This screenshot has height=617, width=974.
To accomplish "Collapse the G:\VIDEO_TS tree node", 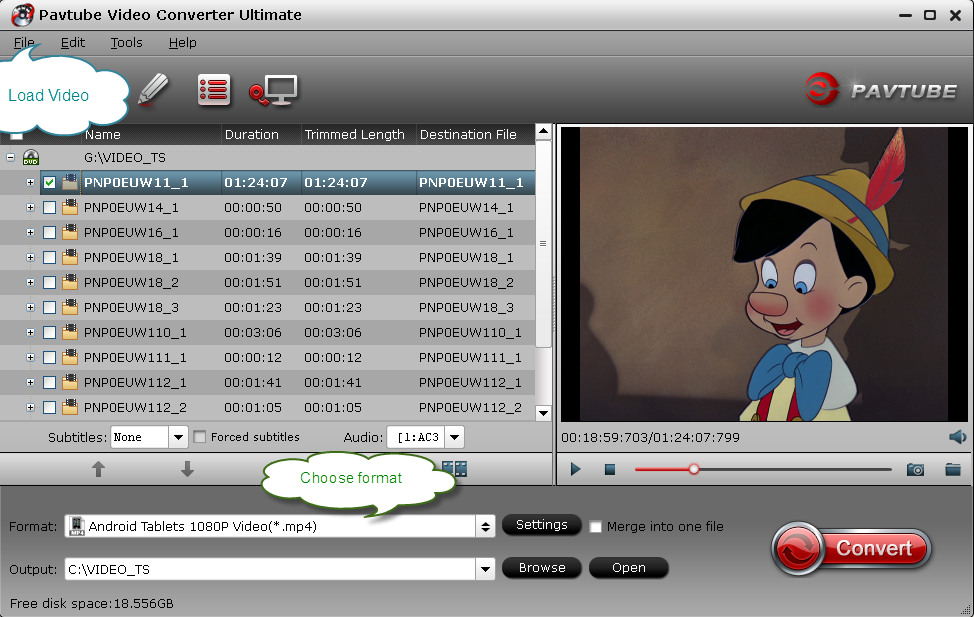I will (11, 157).
